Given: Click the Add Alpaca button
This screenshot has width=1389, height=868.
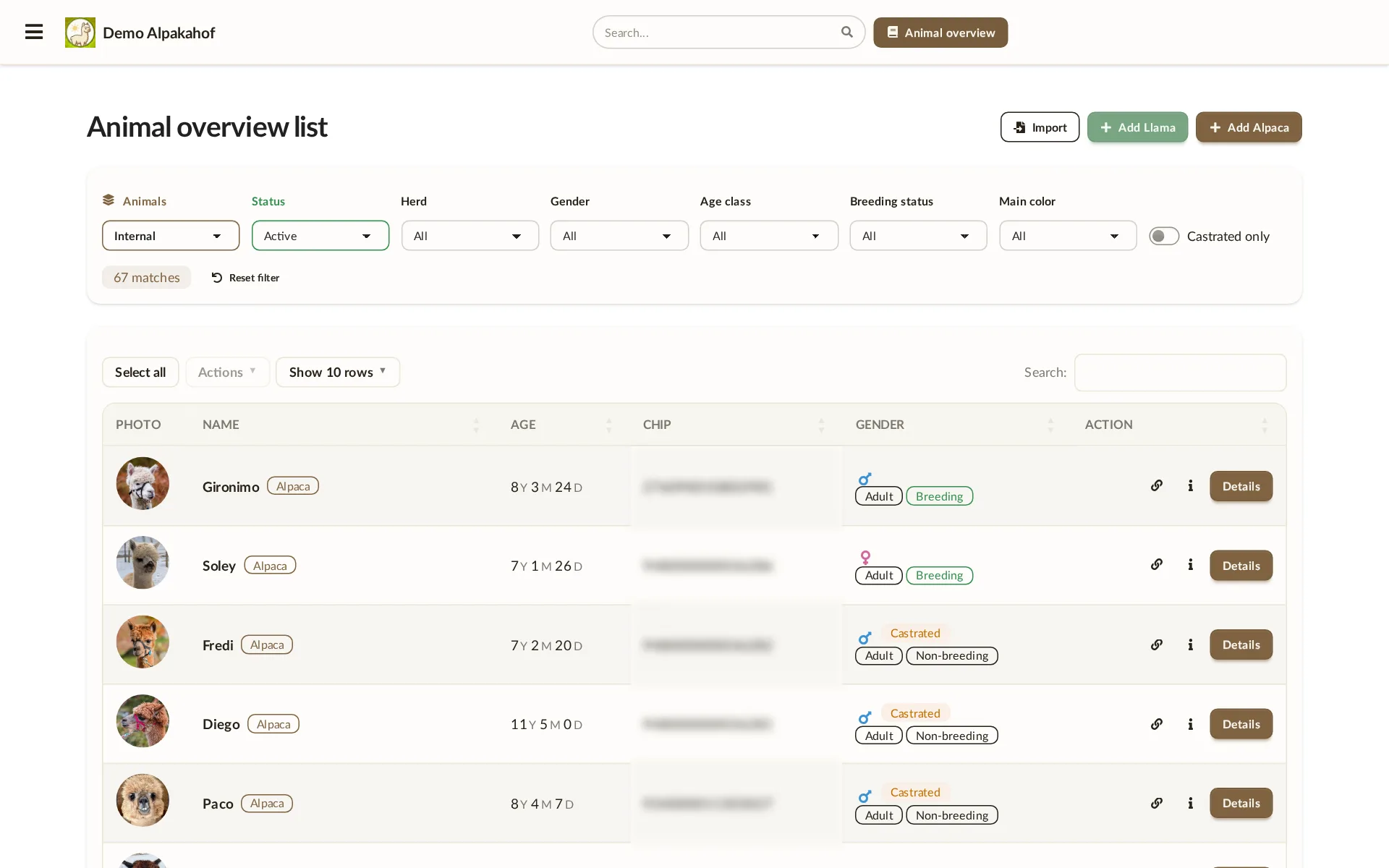Looking at the screenshot, I should [x=1249, y=127].
